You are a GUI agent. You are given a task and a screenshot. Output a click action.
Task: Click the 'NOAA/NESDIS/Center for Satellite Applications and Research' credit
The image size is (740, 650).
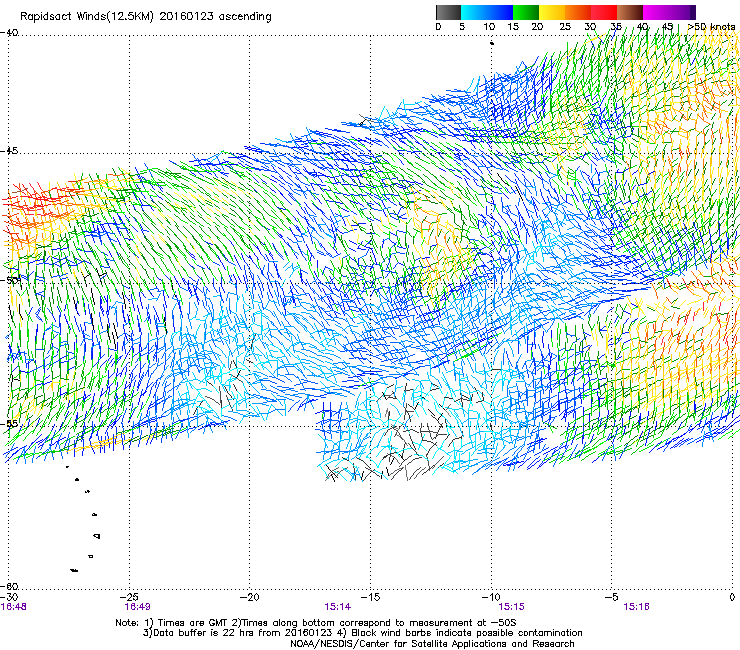click(x=432, y=644)
